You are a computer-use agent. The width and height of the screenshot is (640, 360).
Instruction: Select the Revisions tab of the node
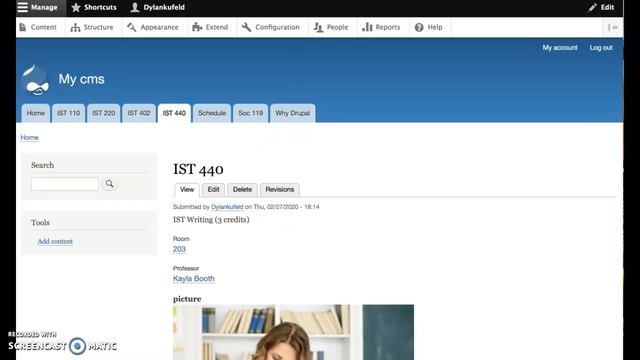tap(280, 189)
